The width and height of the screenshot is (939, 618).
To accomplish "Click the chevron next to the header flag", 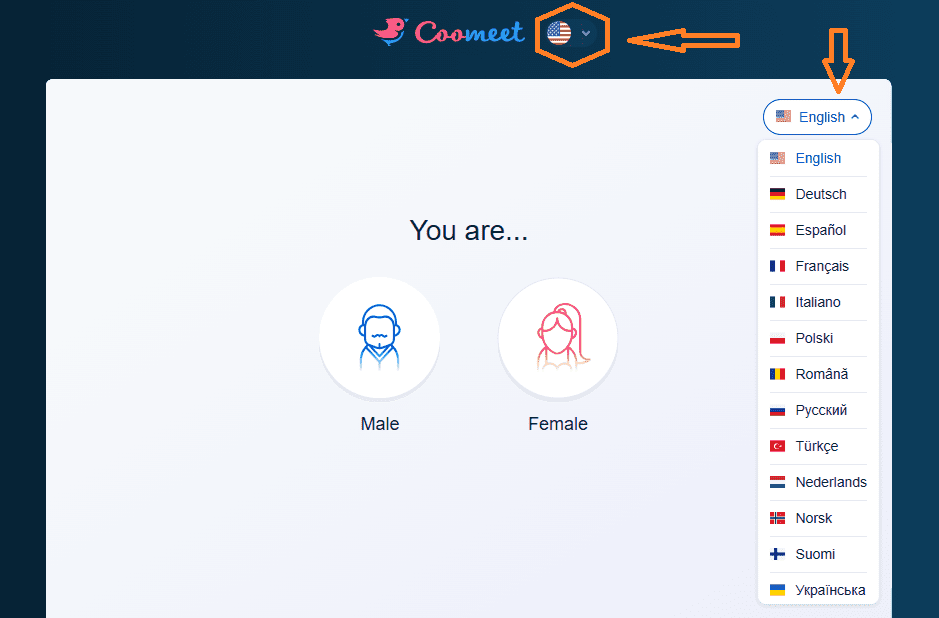I will [587, 31].
